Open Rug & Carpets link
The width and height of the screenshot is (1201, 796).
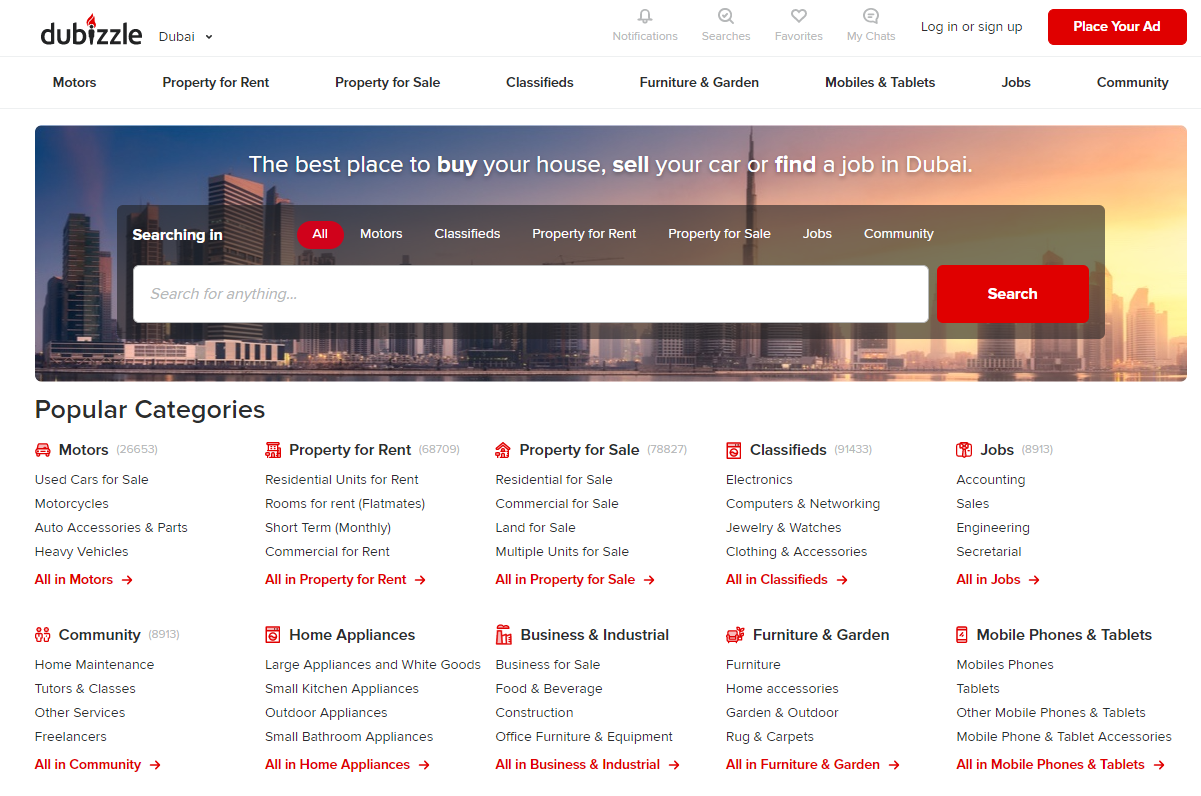(770, 737)
